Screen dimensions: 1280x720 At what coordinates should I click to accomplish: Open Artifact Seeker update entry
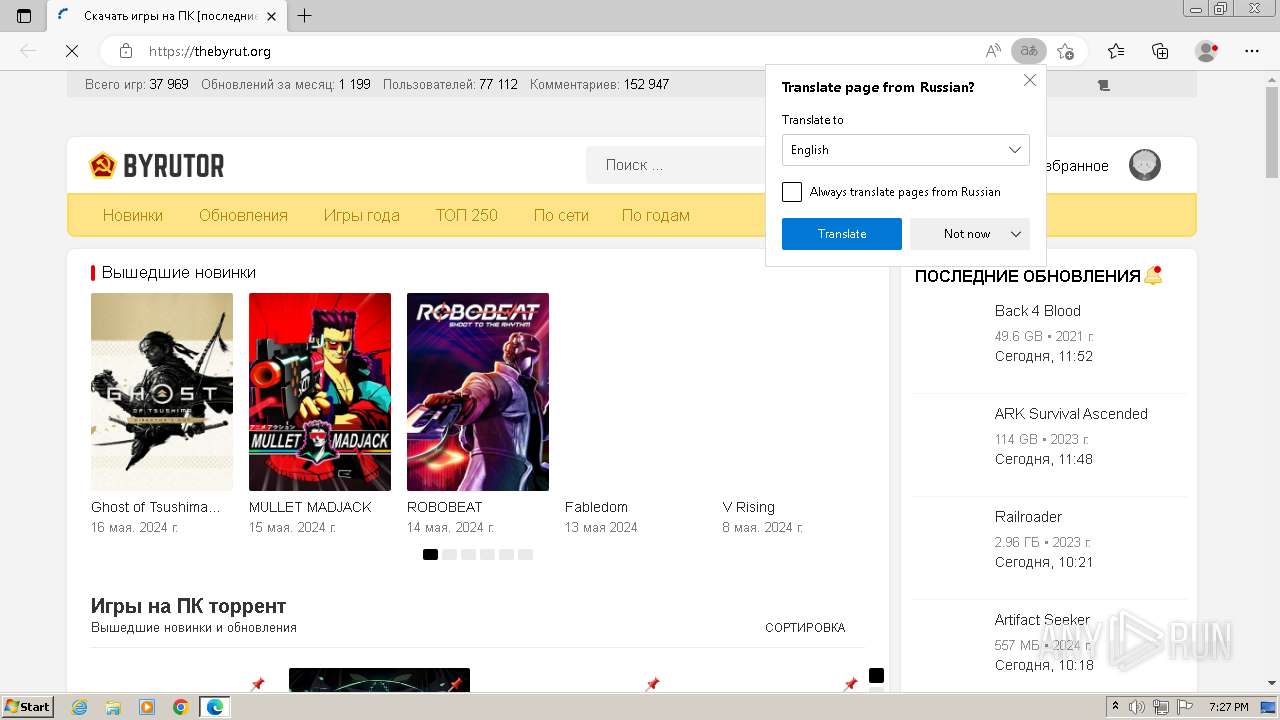click(1042, 620)
